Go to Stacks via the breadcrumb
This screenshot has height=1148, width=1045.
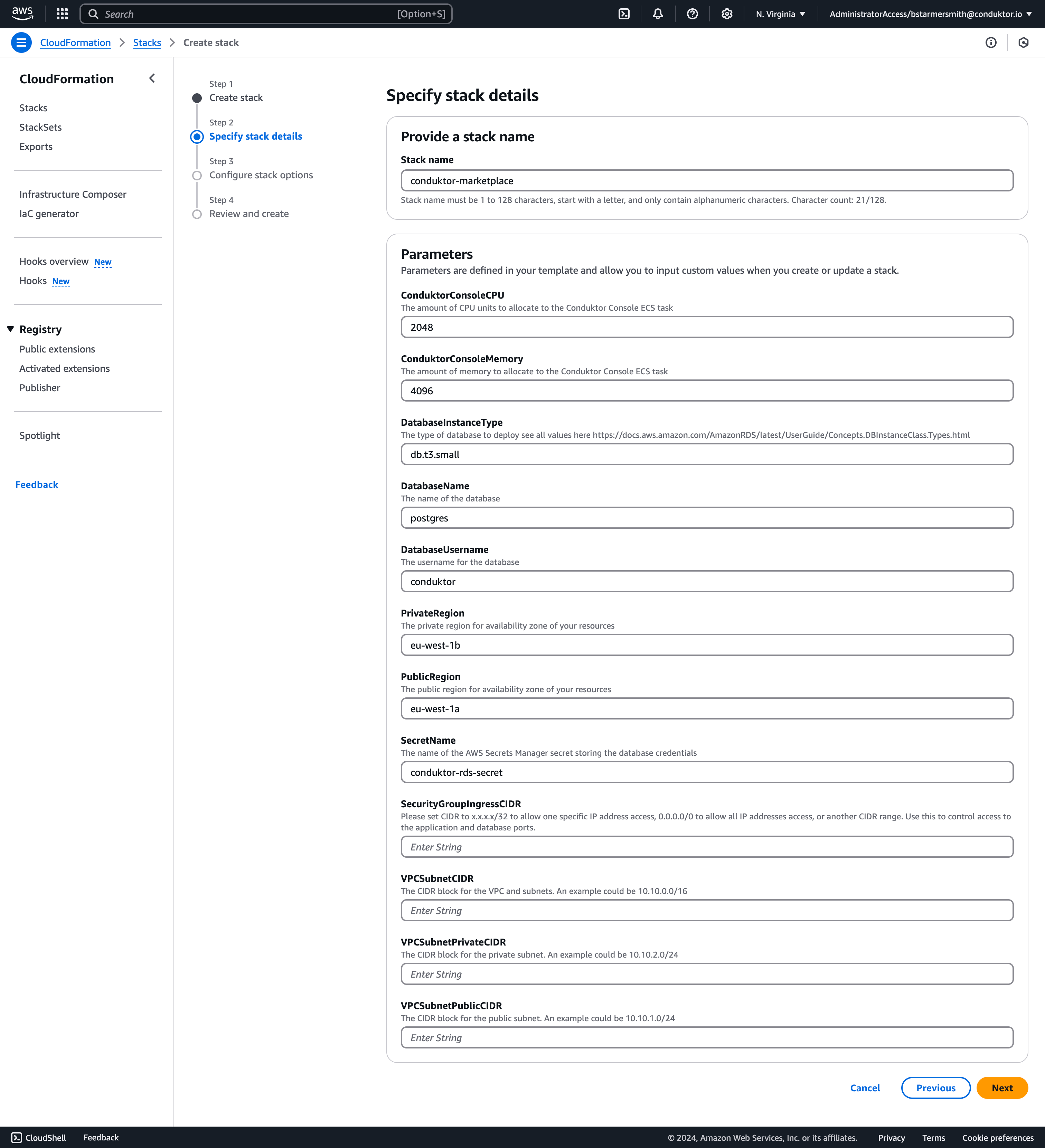[x=147, y=42]
